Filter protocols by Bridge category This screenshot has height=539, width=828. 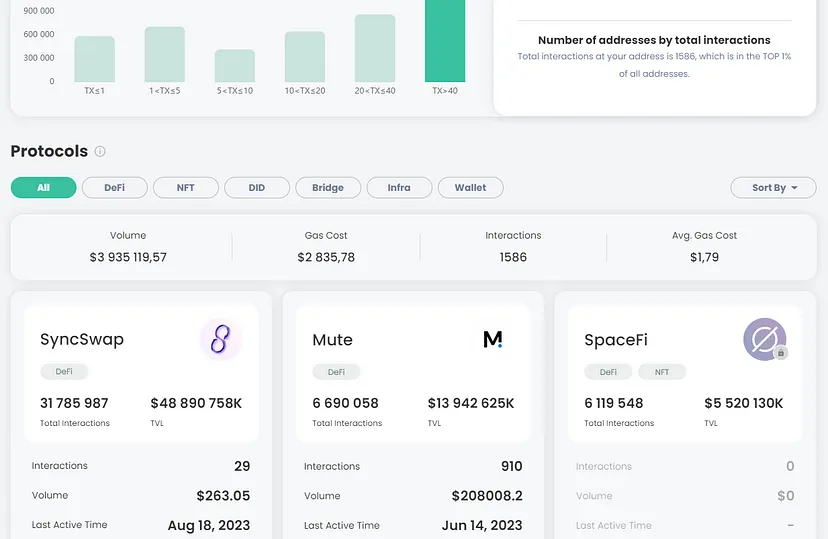(x=327, y=187)
